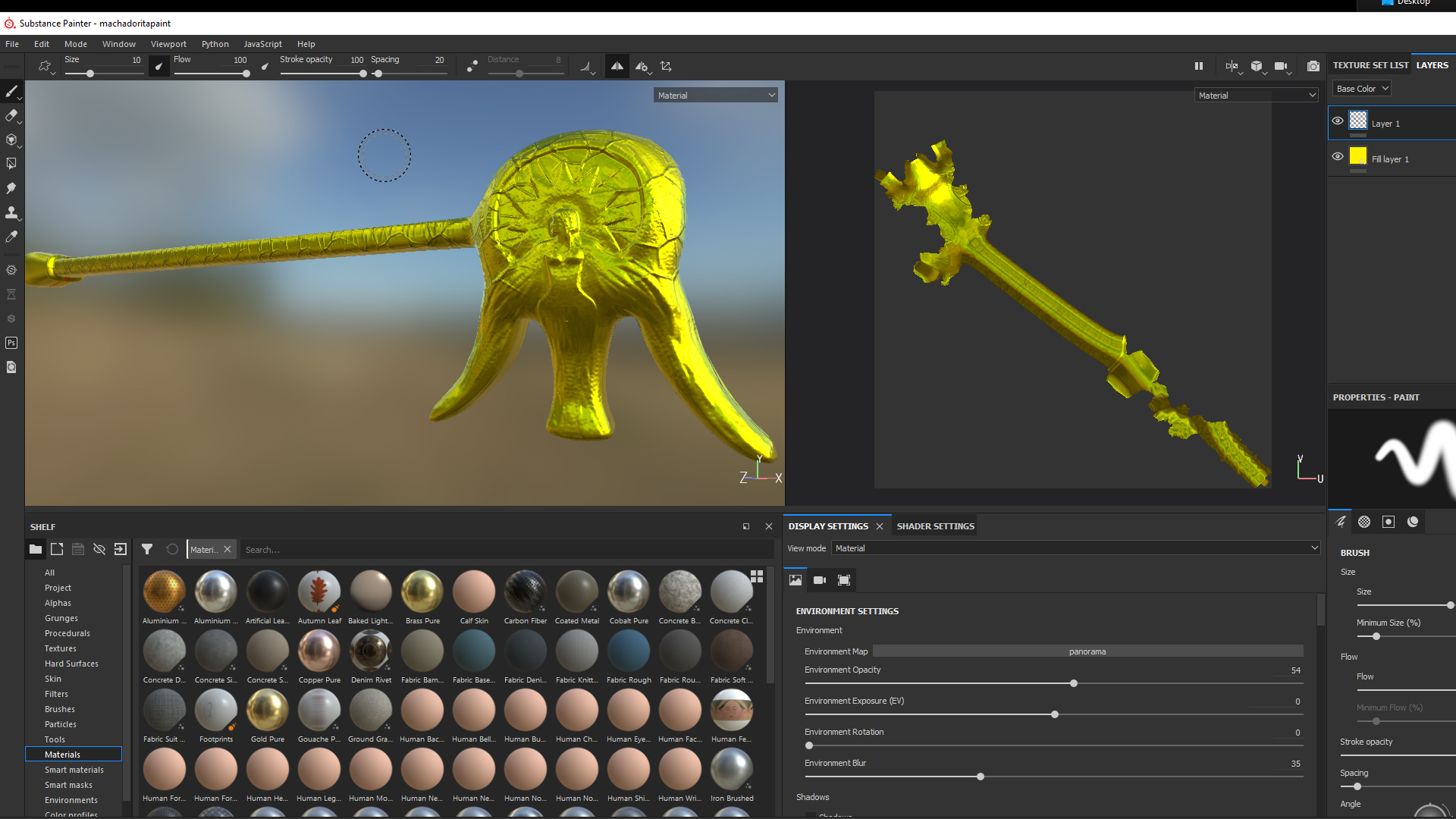Pause rendering with the pause icon
The image size is (1456, 819).
tap(1199, 66)
